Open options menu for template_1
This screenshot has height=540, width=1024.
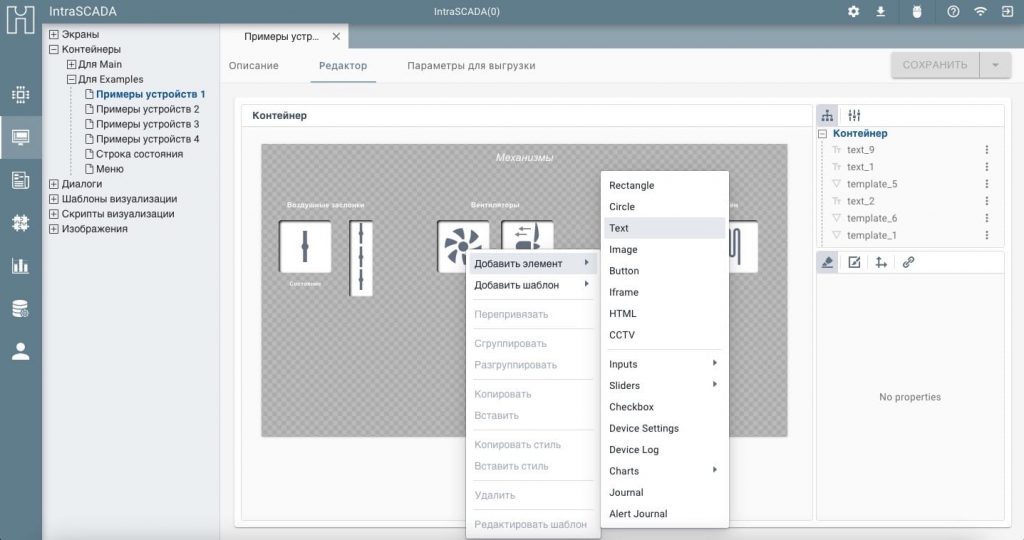987,235
